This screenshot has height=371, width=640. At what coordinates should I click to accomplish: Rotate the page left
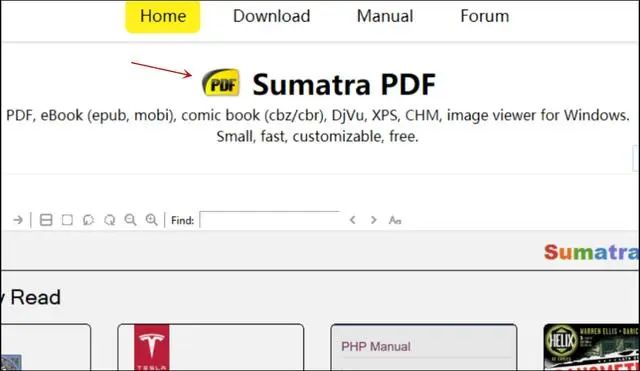click(x=88, y=220)
